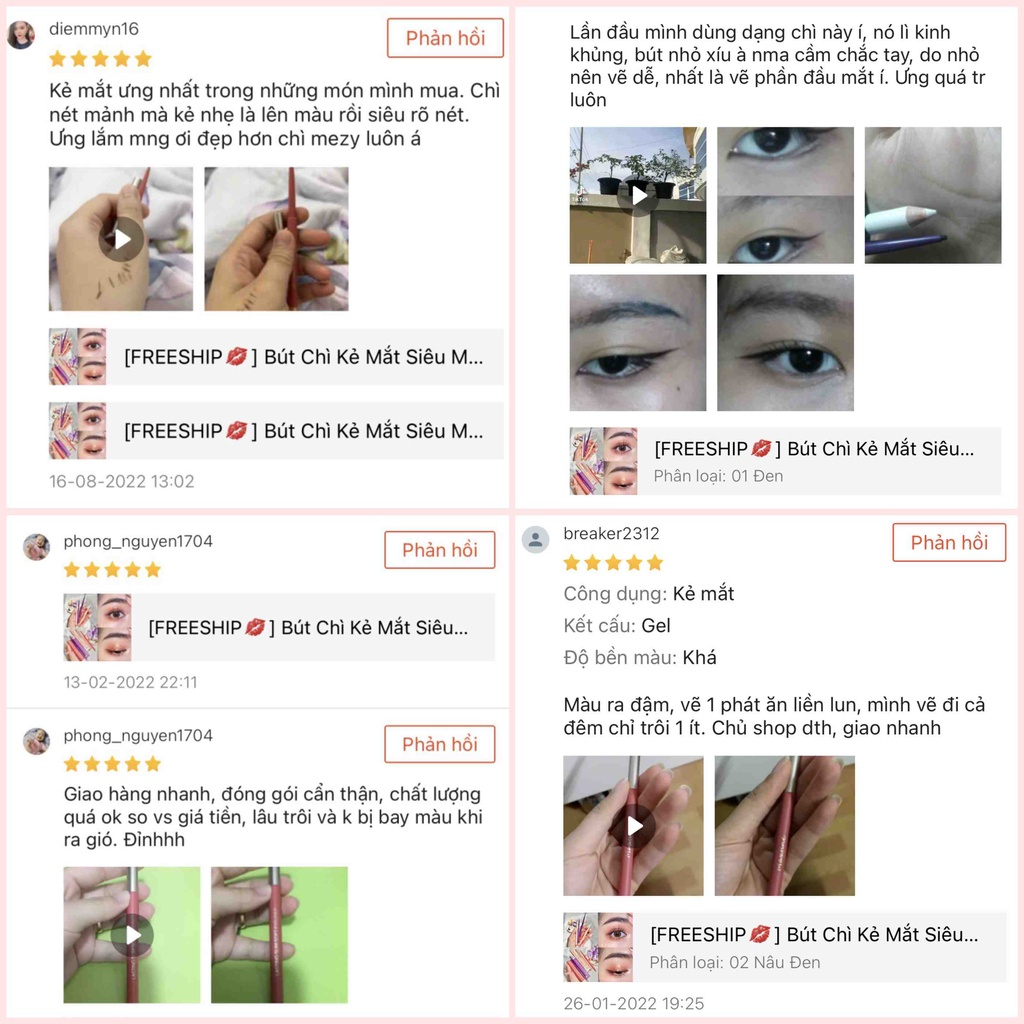Image resolution: width=1024 pixels, height=1024 pixels.
Task: Open product link with Phân loại: 02 Nâu Đen
Action: (784, 947)
